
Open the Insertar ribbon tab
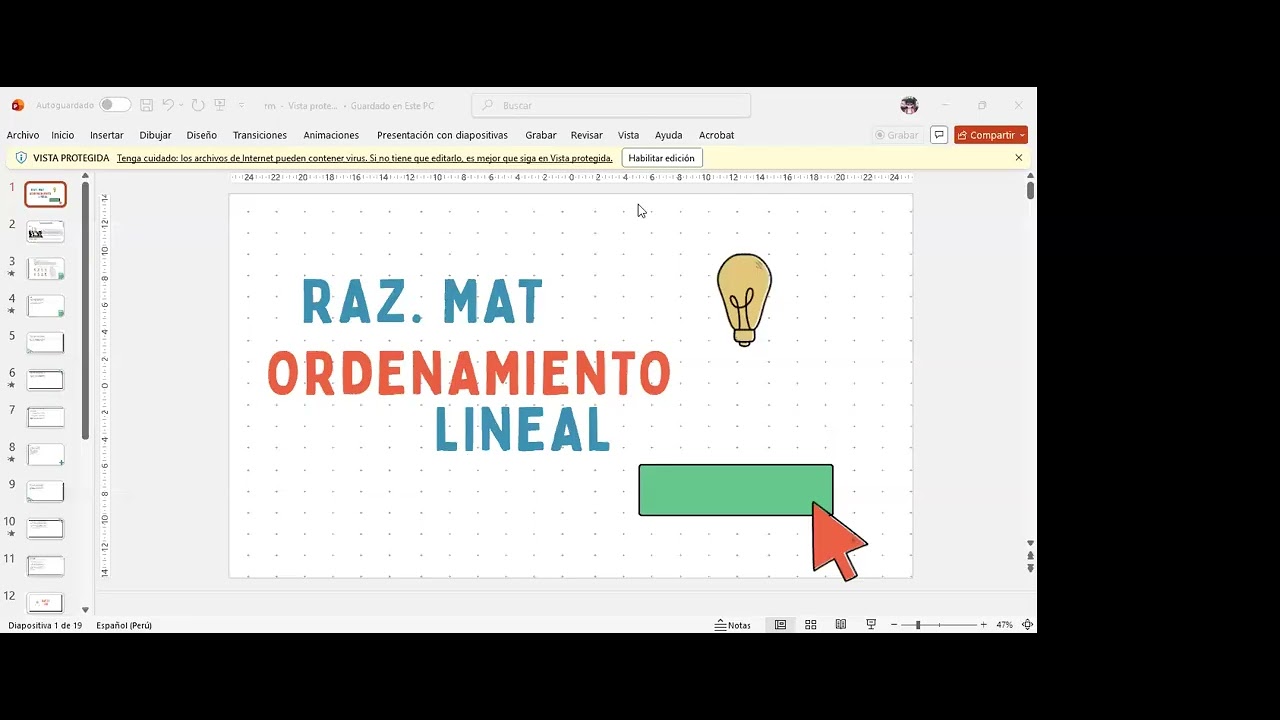click(107, 135)
